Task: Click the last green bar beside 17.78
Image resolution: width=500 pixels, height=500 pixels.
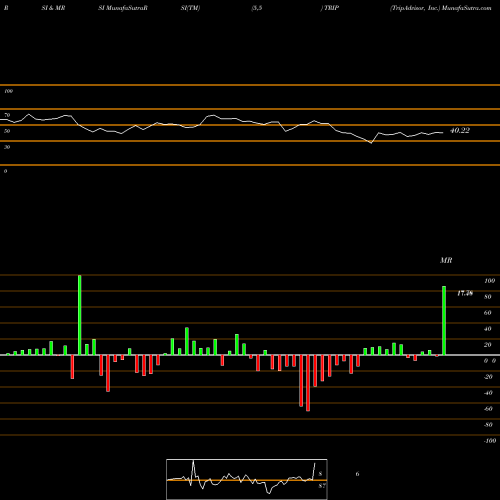Action: click(444, 321)
